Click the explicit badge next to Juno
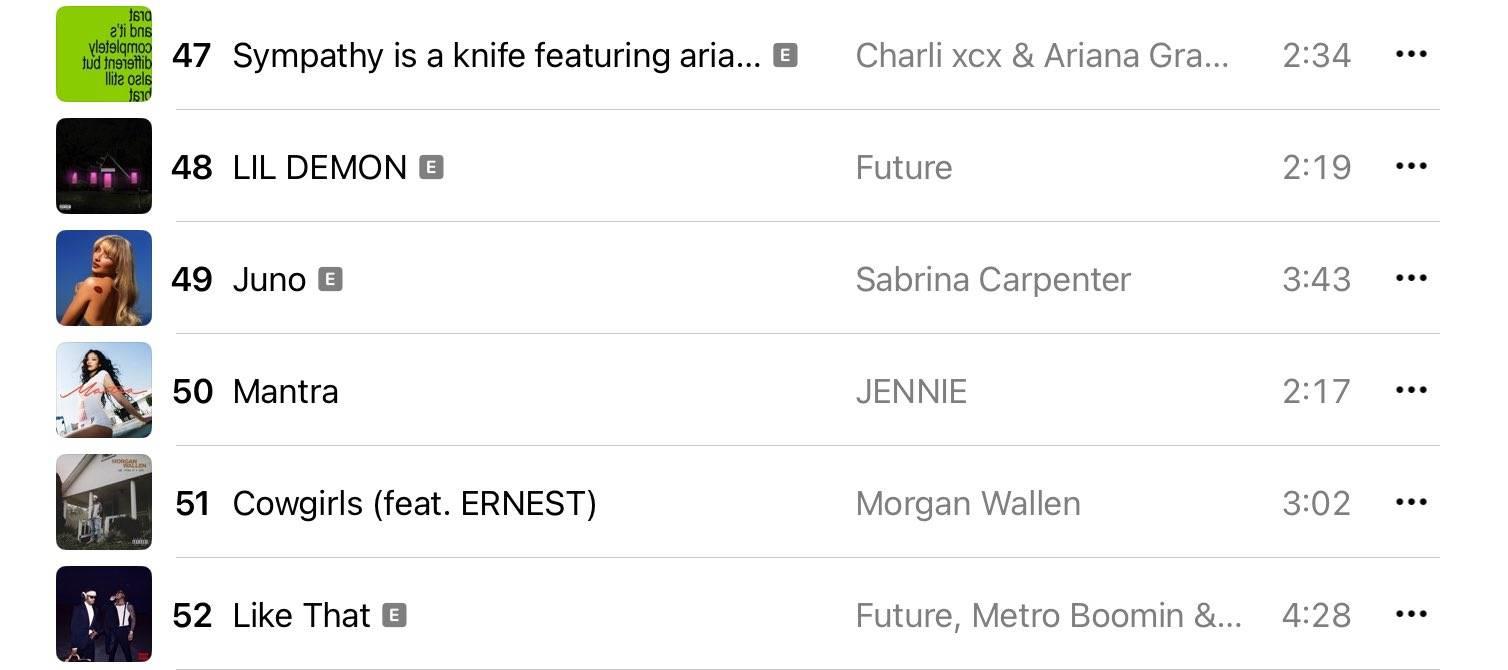Viewport: 1508px width, 670px height. tap(330, 279)
